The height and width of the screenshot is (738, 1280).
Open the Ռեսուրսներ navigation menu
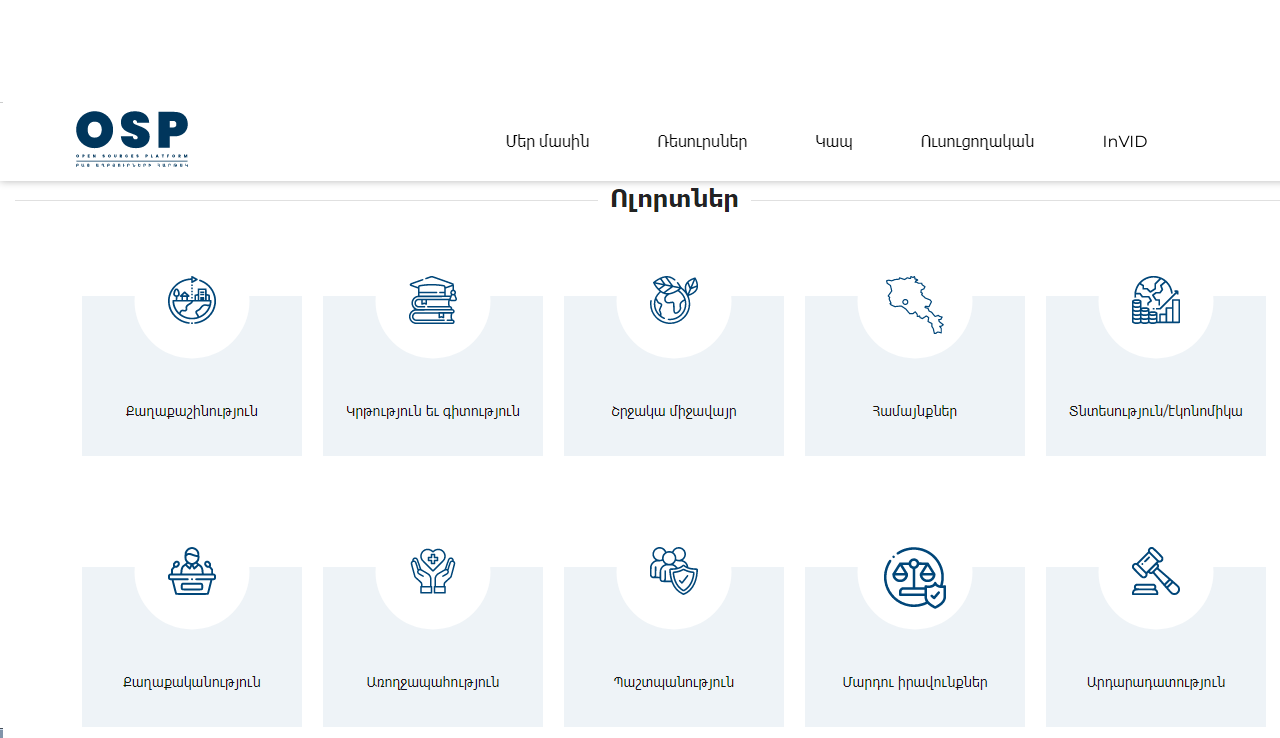702,142
